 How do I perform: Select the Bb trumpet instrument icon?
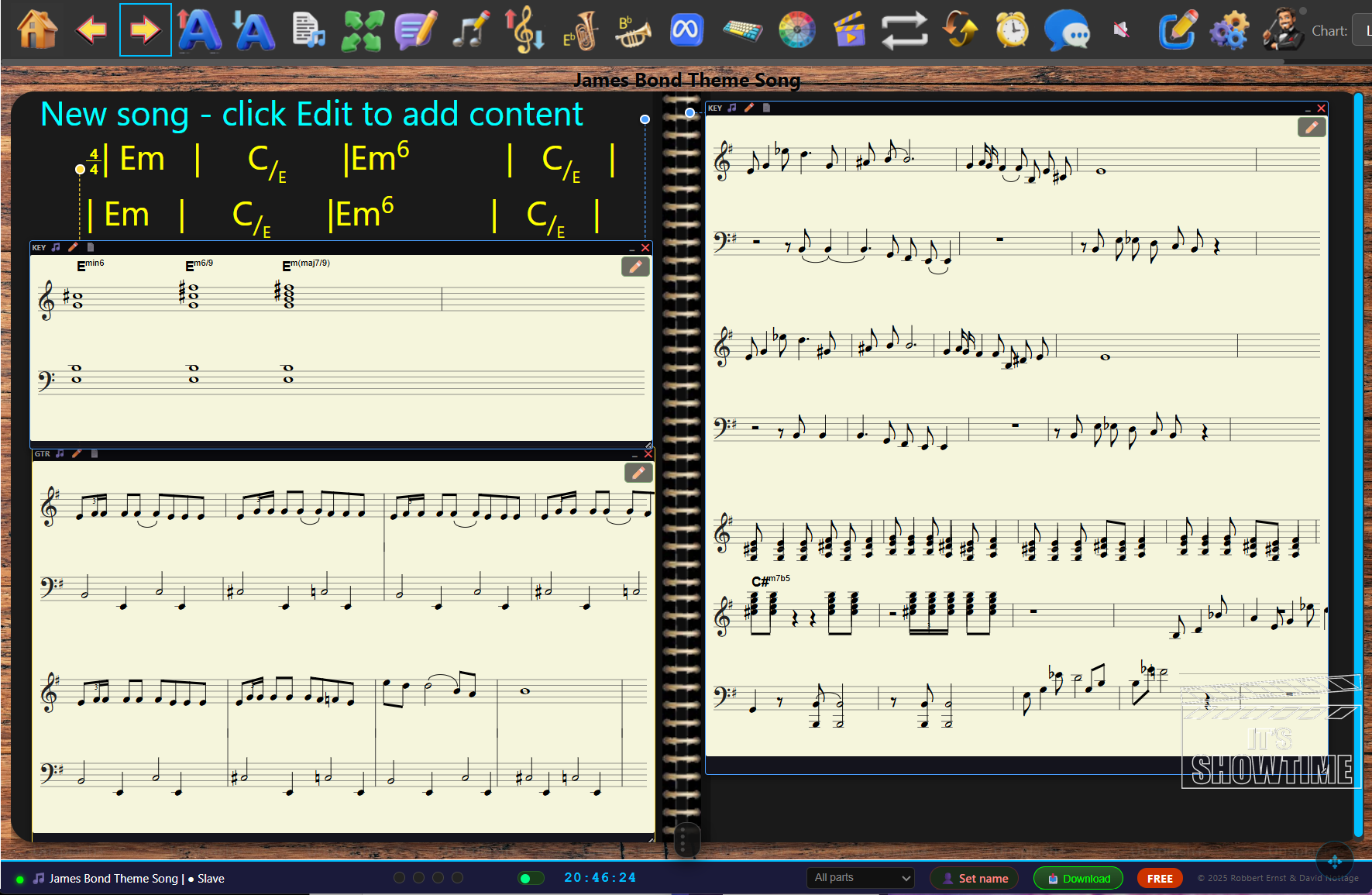(x=633, y=30)
